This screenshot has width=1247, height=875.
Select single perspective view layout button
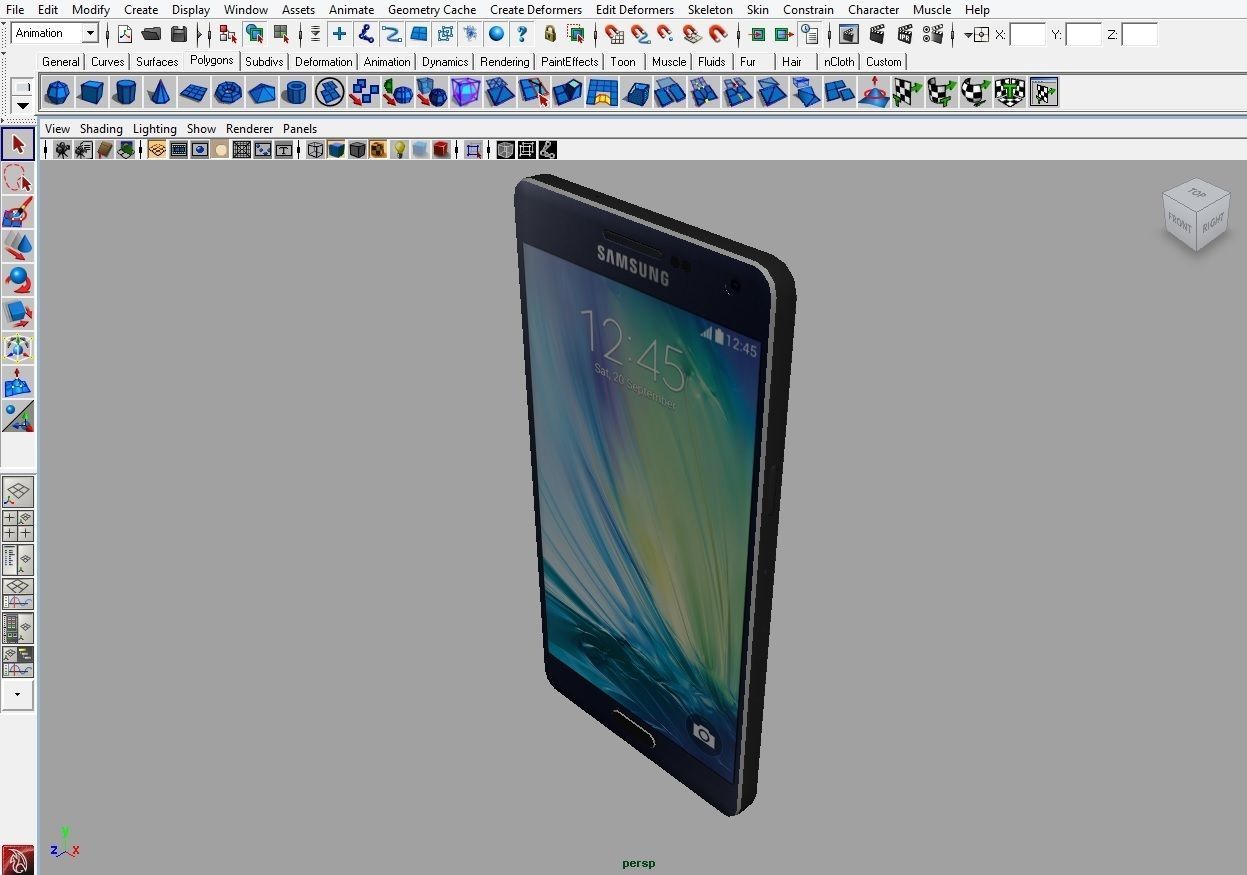pos(17,491)
